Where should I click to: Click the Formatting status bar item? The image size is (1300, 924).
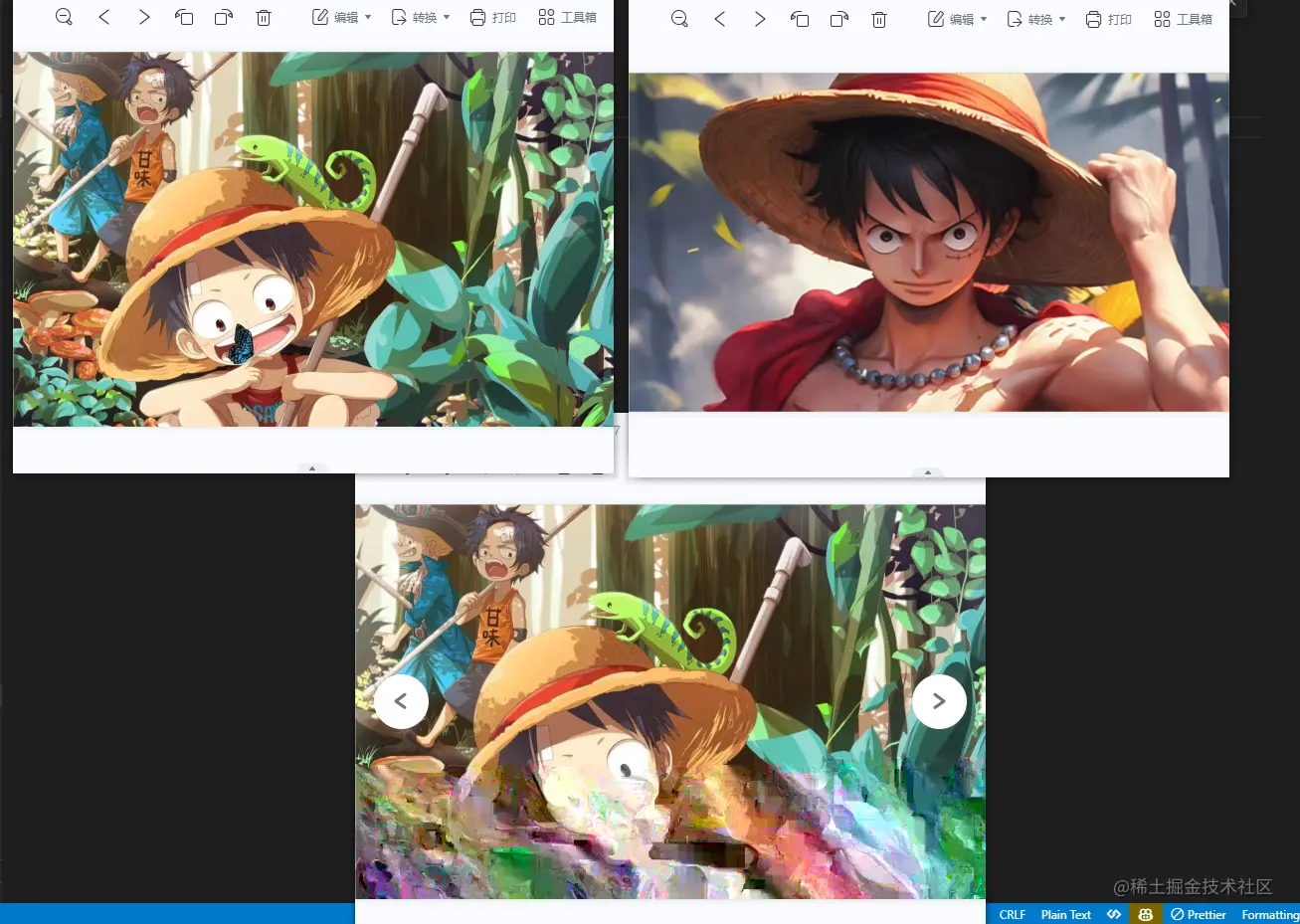[1270, 914]
